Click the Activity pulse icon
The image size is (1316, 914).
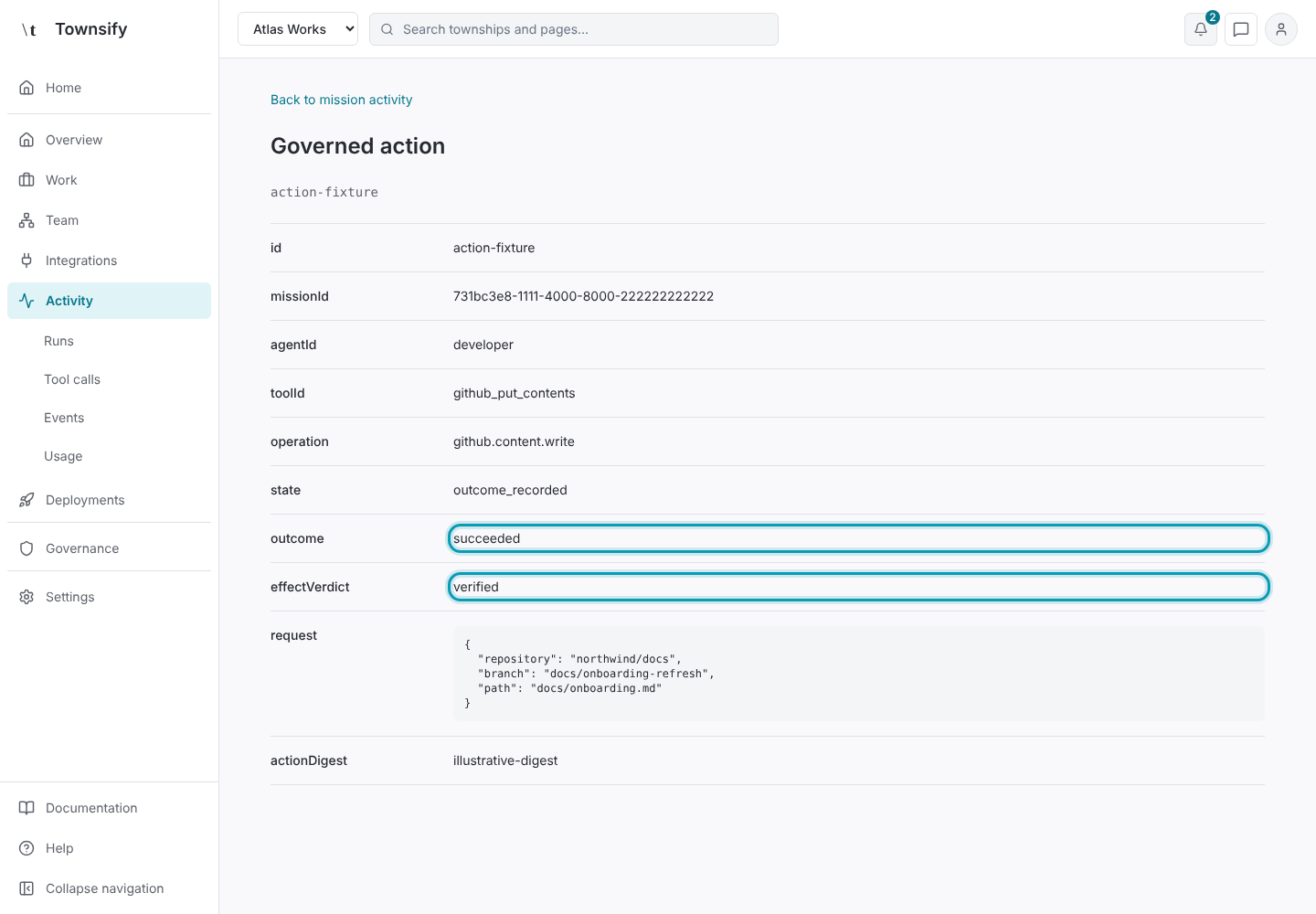pyautogui.click(x=27, y=301)
